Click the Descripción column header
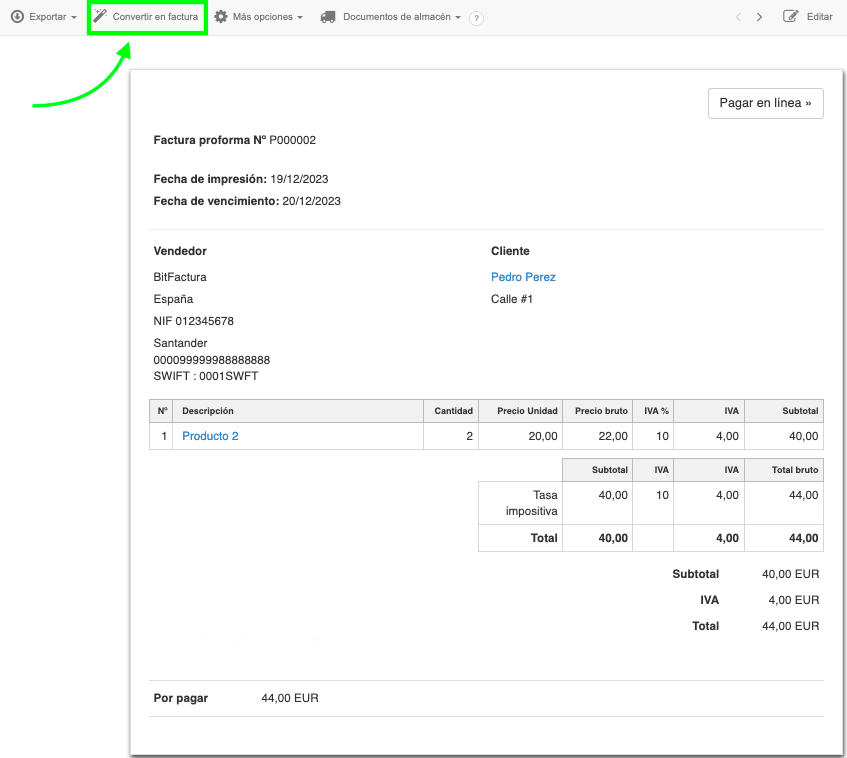 (x=208, y=411)
